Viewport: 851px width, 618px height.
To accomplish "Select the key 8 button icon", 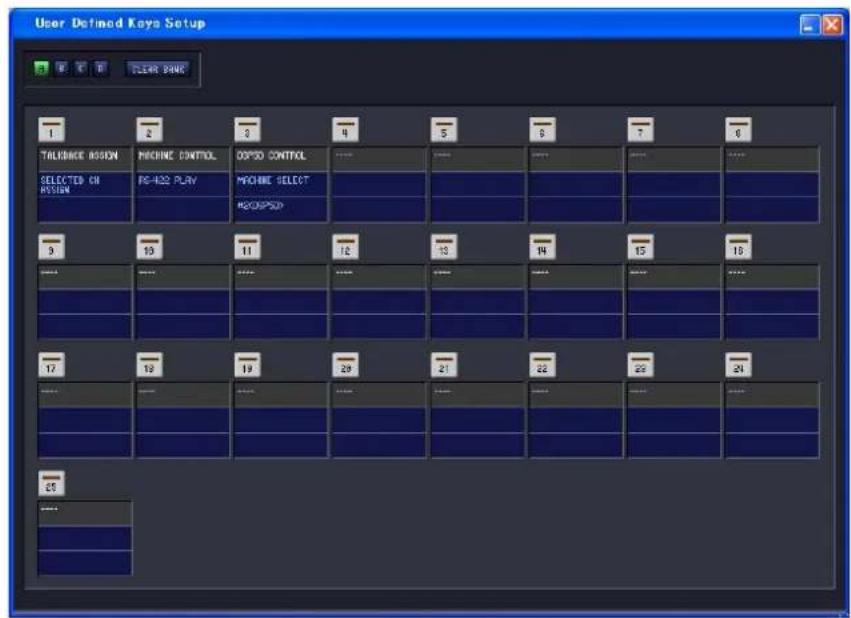I will point(739,130).
